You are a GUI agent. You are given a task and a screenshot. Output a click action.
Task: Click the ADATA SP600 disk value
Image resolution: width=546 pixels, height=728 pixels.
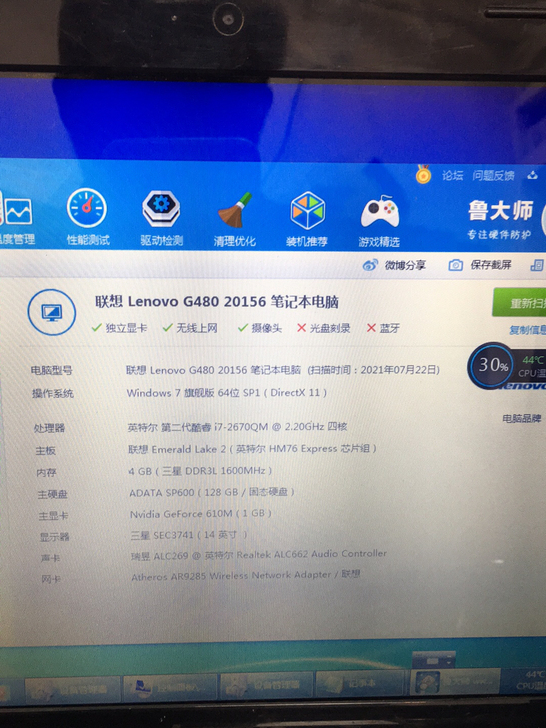(212, 492)
